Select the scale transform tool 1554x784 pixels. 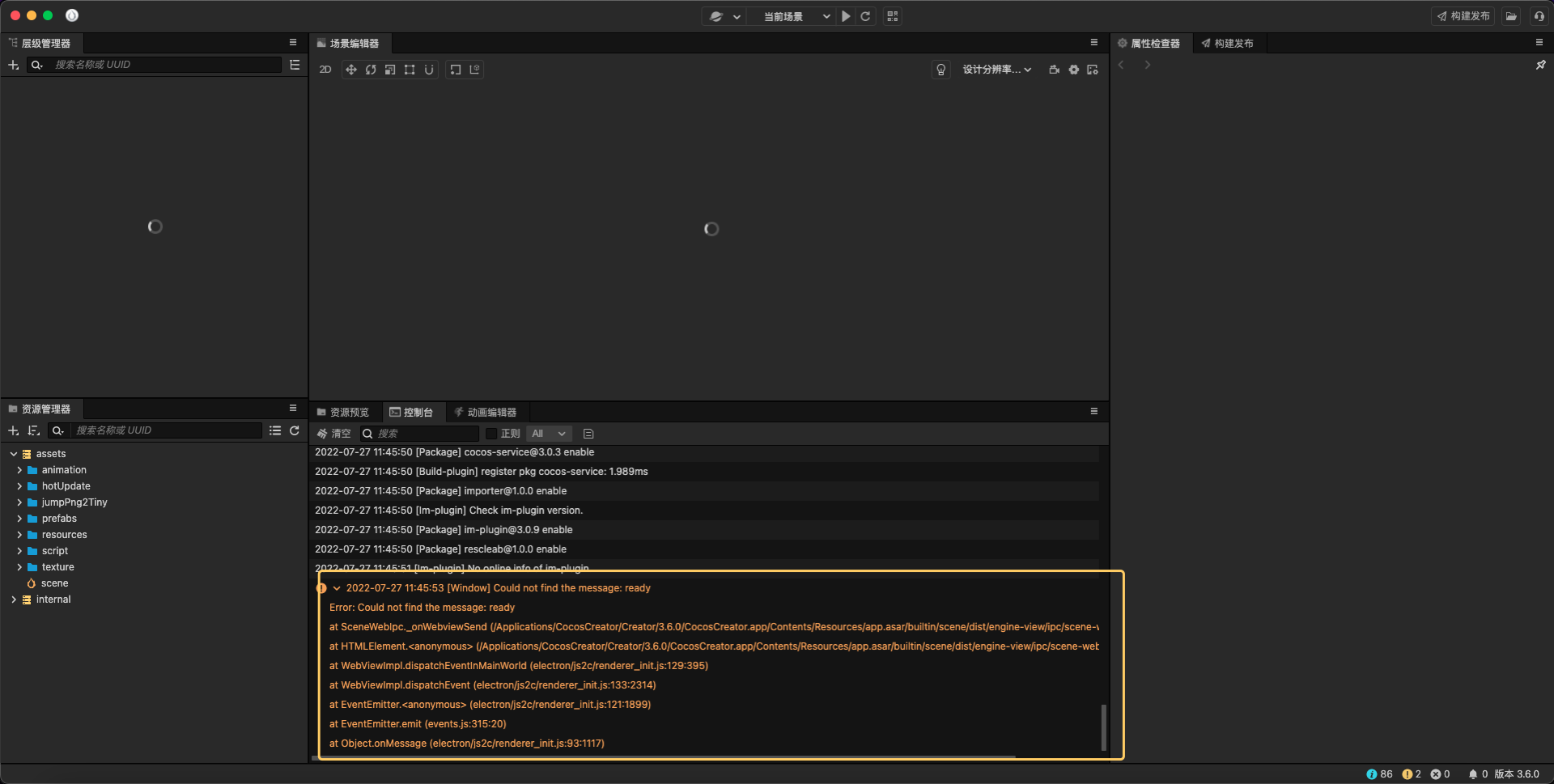[x=390, y=70]
